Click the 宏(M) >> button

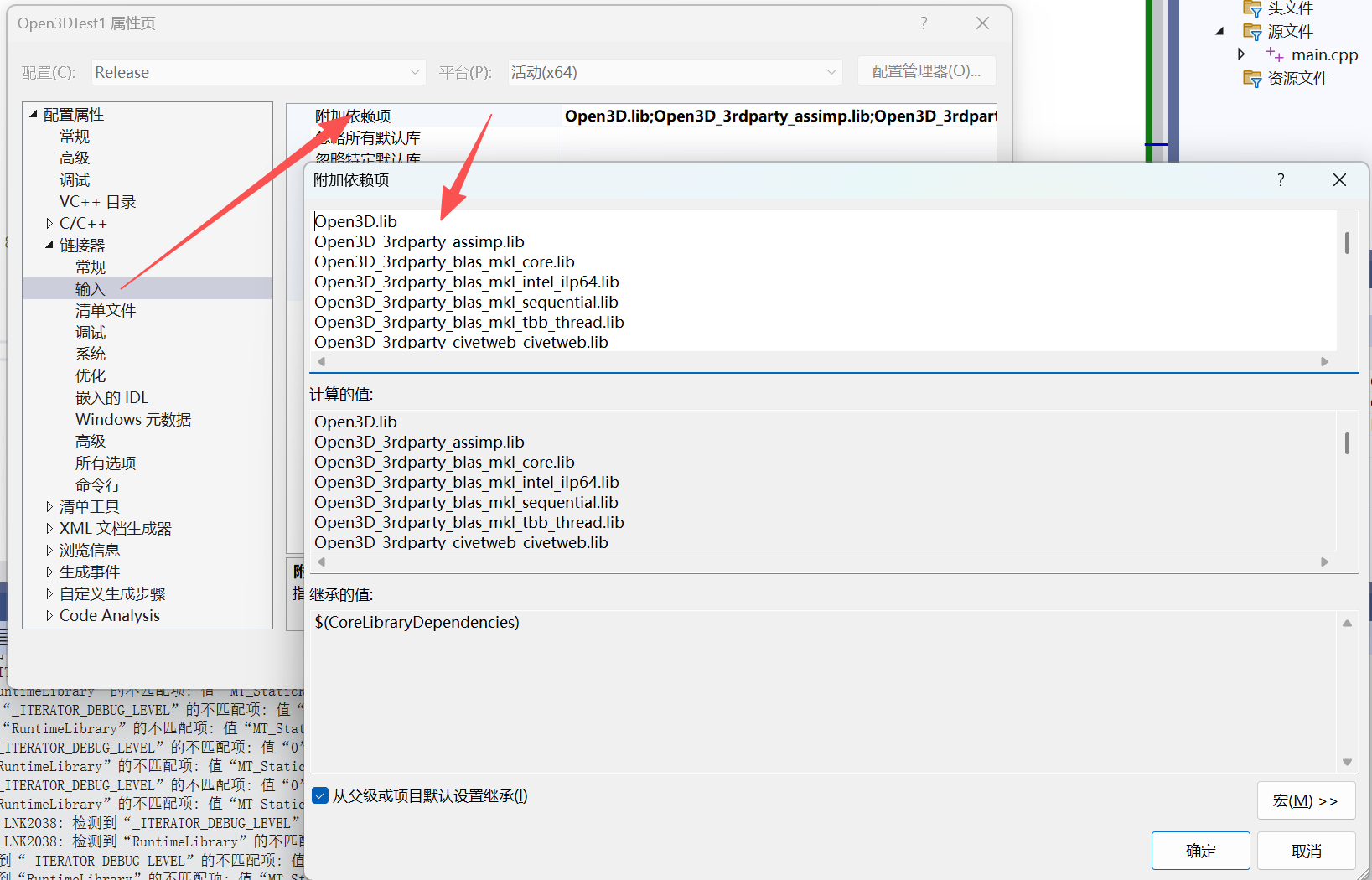click(1306, 800)
